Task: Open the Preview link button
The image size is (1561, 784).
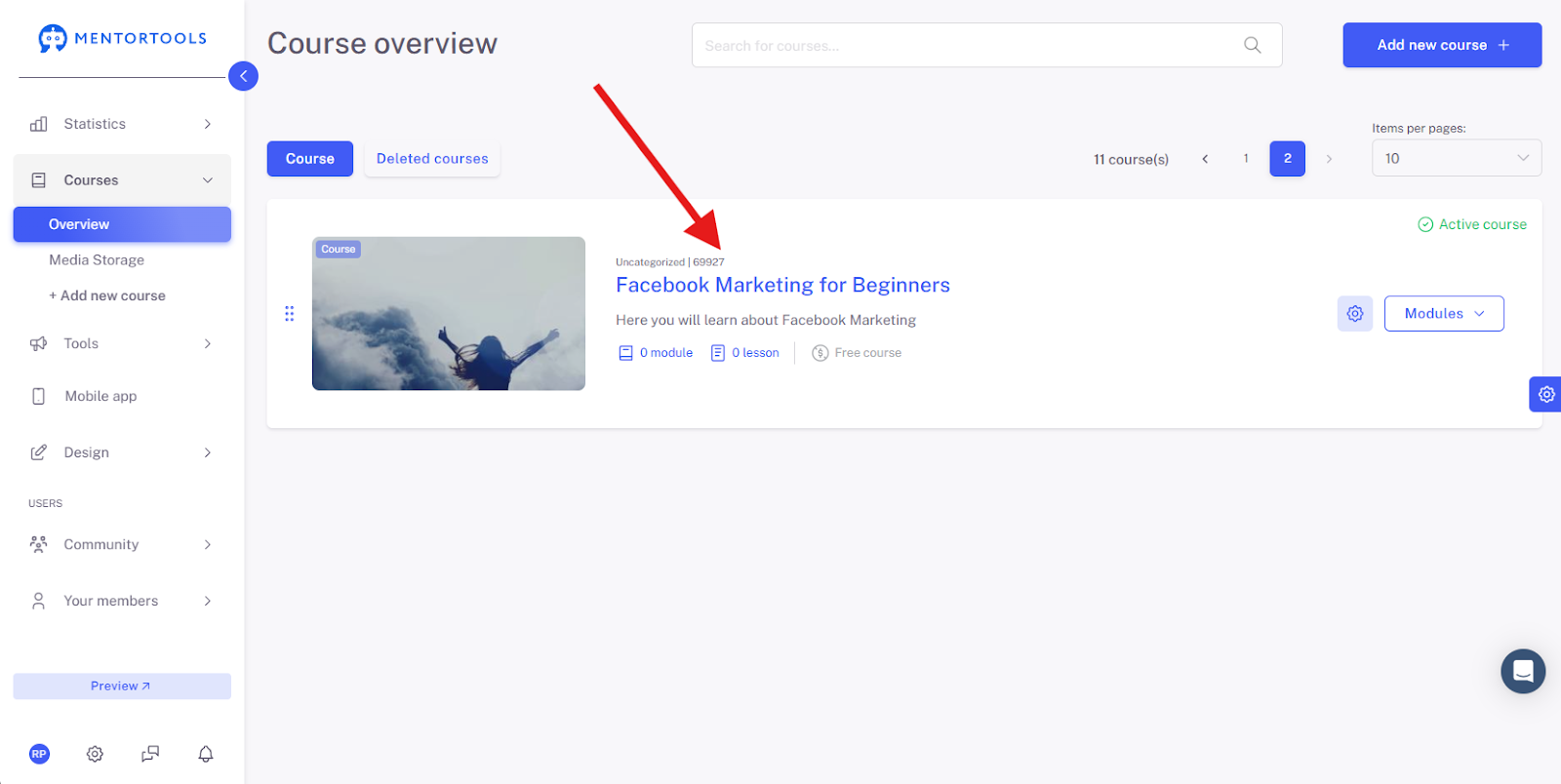Action: point(122,686)
